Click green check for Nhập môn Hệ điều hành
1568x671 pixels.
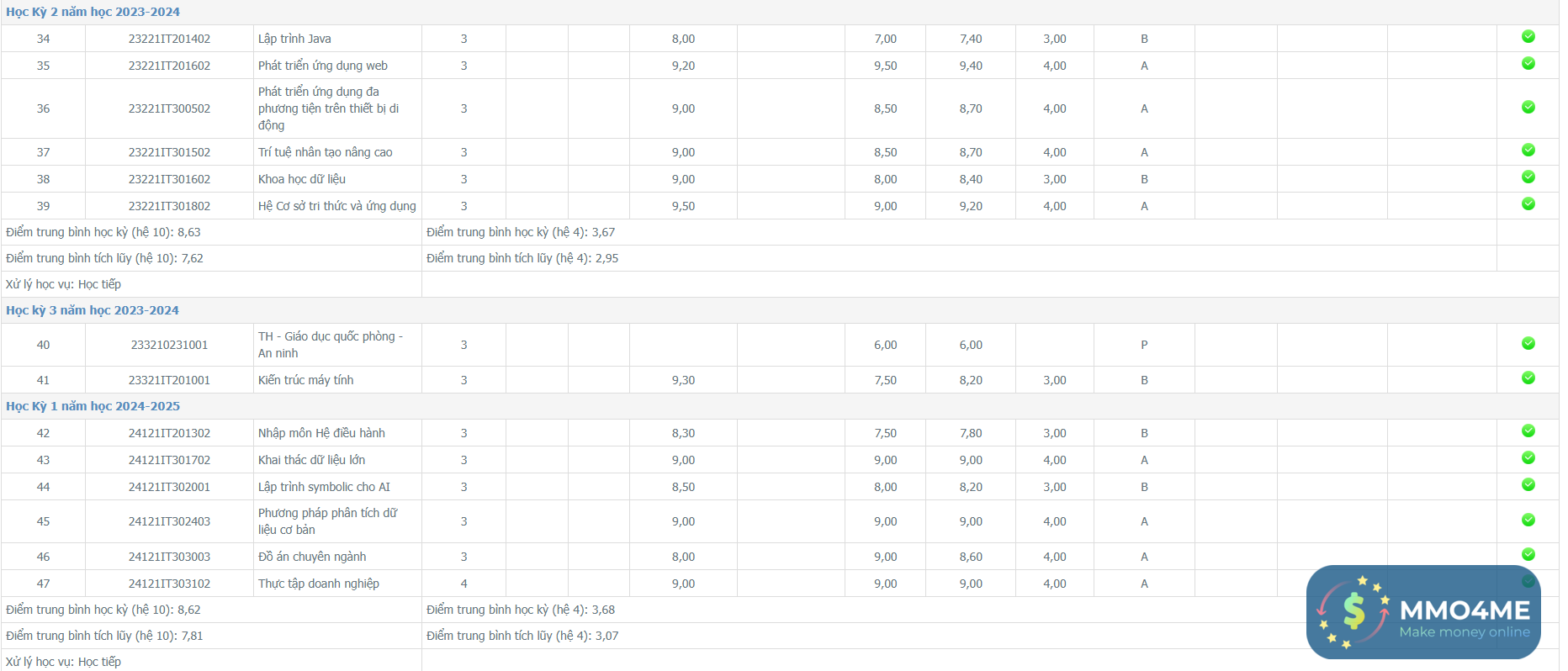(1528, 431)
